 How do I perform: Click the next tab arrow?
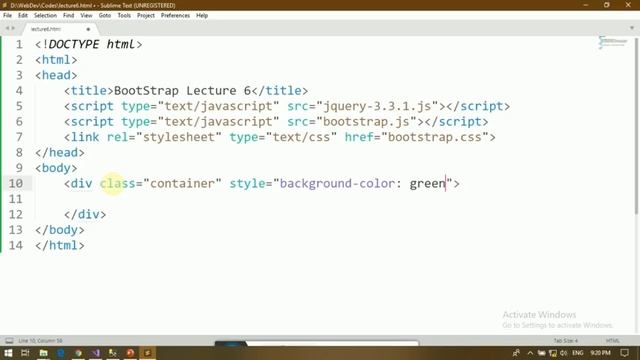coord(13,28)
